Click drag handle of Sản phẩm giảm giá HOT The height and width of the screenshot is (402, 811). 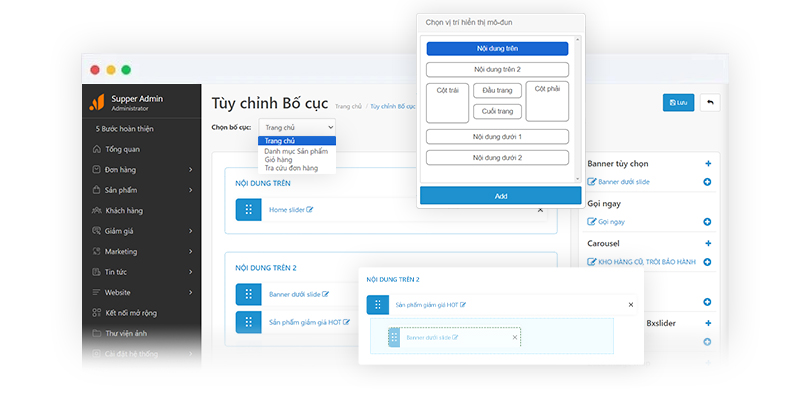pyautogui.click(x=248, y=322)
